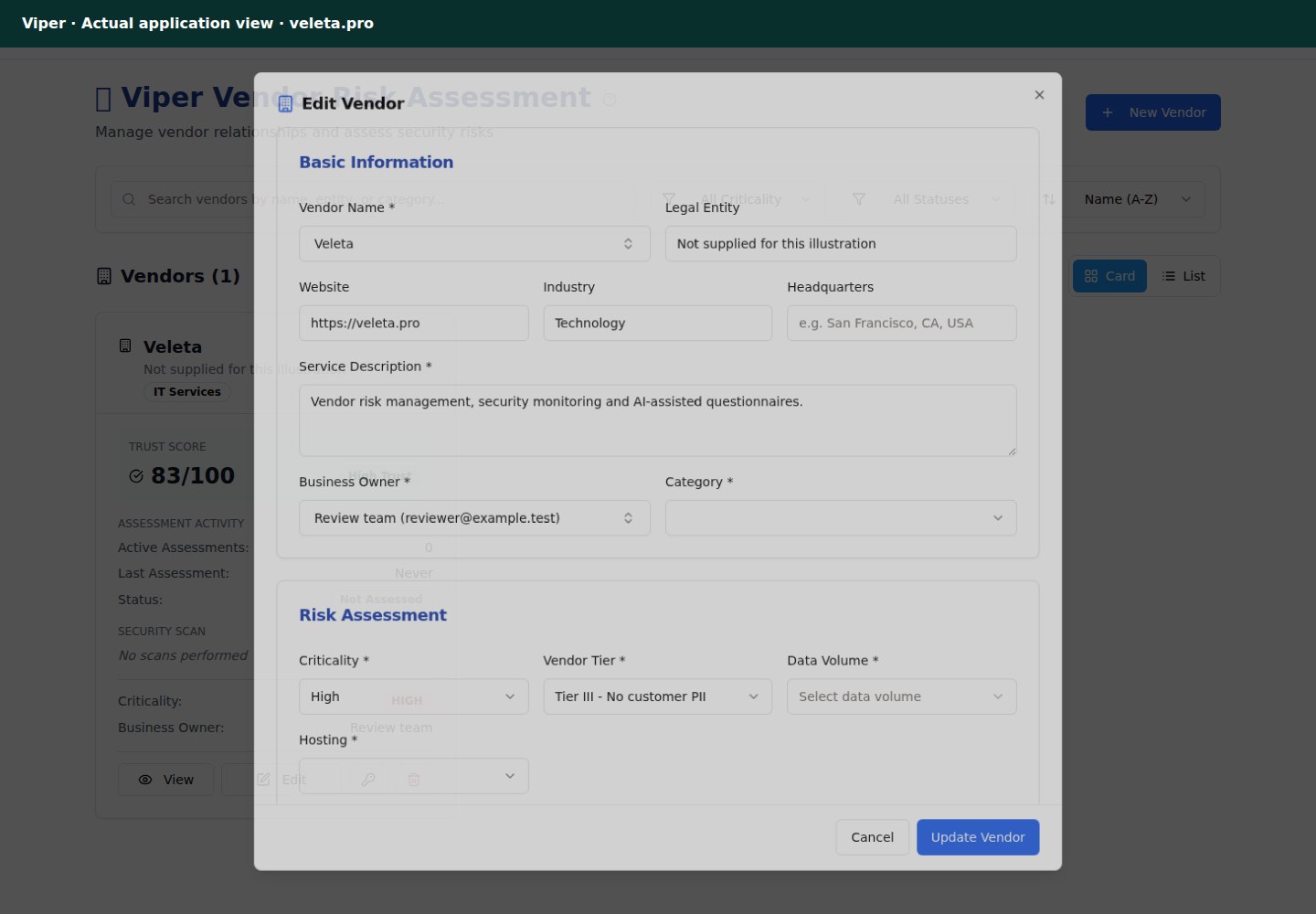Expand the empty Category dropdown

tap(841, 518)
